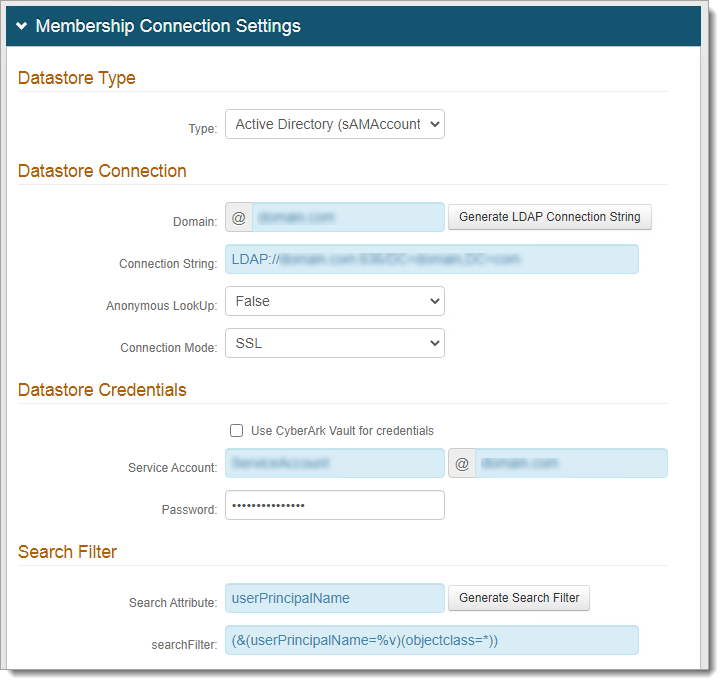Click the Service Account domain field

point(571,463)
